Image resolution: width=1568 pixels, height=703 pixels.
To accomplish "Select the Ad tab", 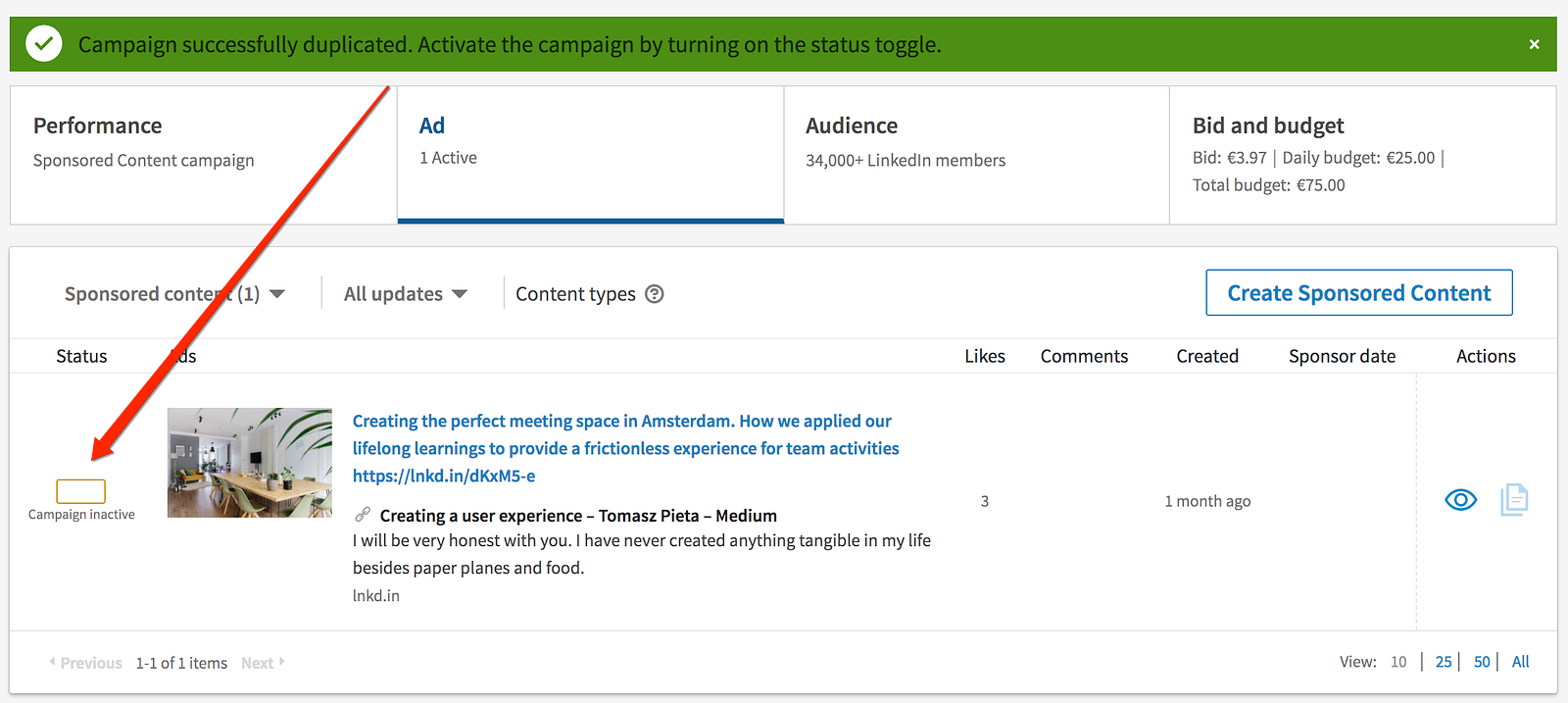I will pos(590,155).
